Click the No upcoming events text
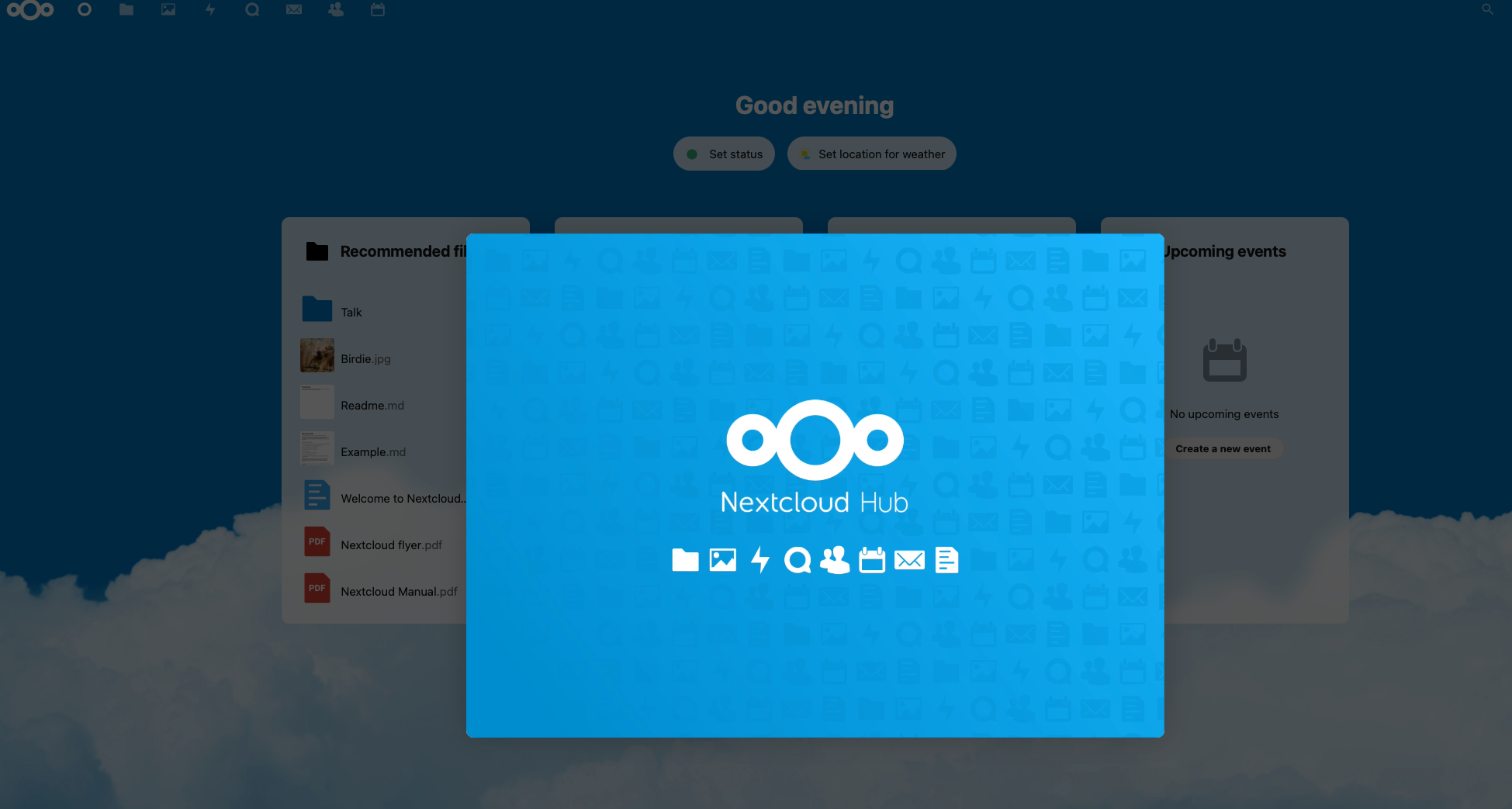 coord(1224,414)
